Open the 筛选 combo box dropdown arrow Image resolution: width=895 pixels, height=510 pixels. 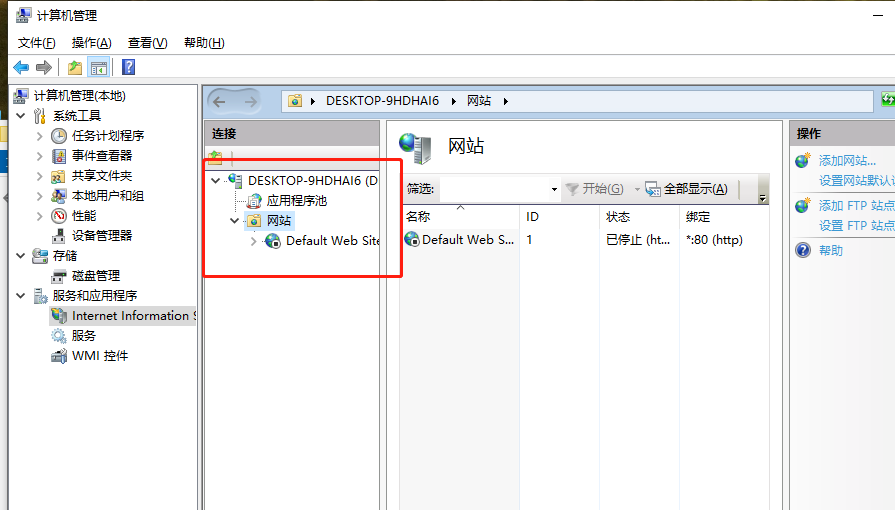554,189
